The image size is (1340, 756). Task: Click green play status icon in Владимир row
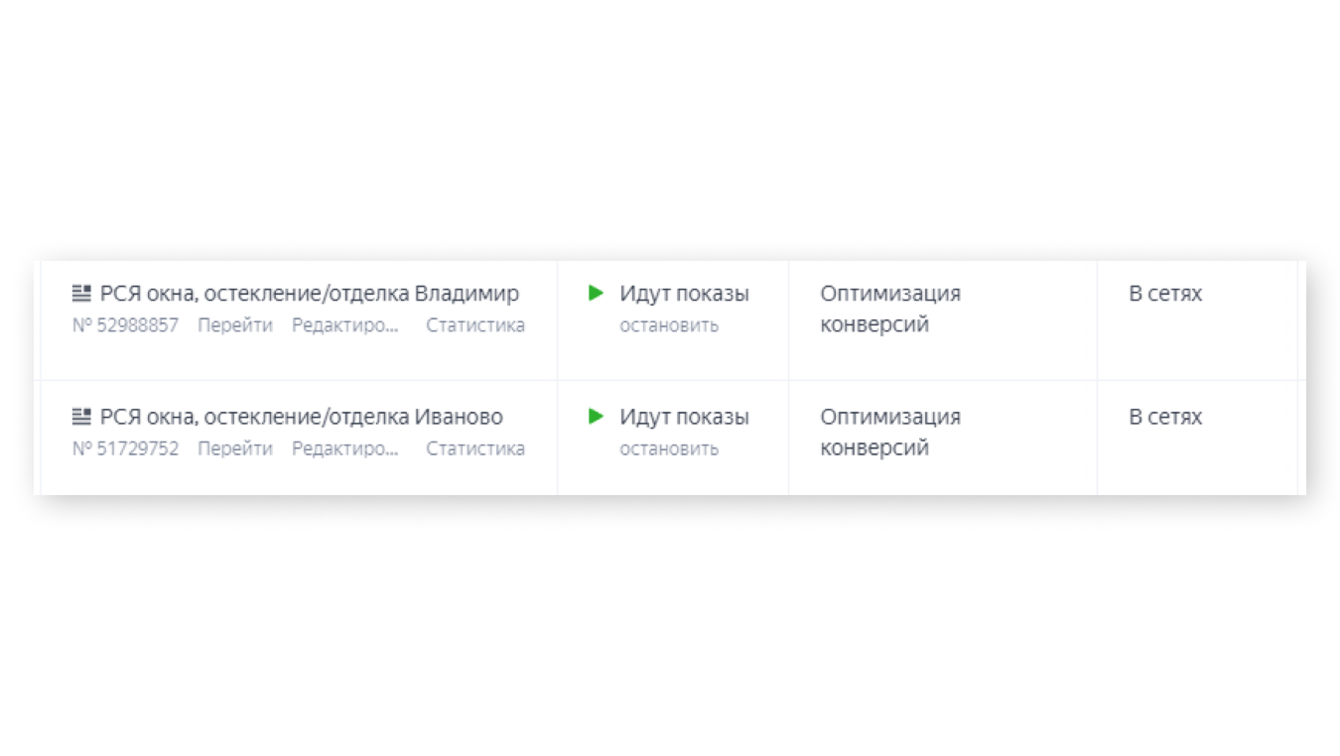coord(596,293)
